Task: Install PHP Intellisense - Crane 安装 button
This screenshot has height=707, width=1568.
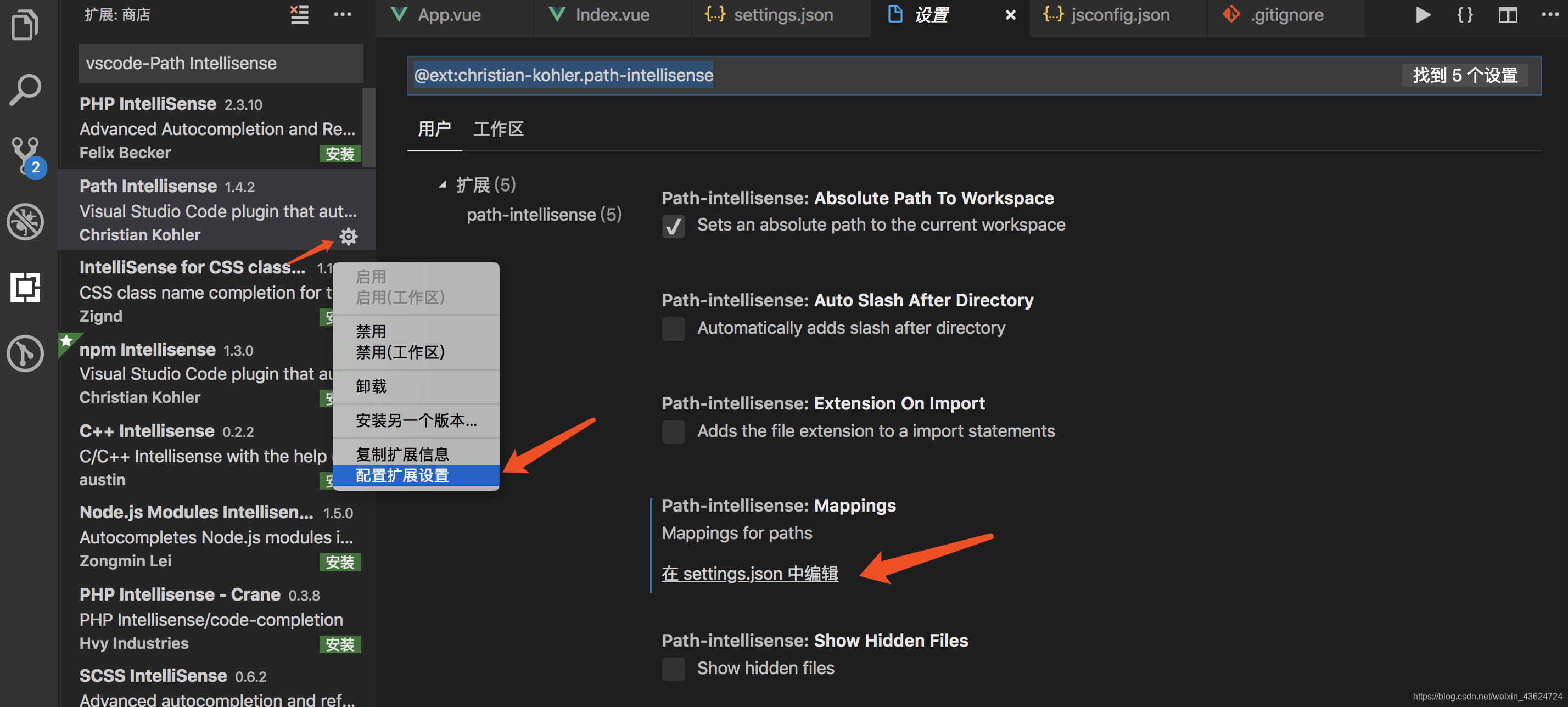Action: tap(340, 644)
